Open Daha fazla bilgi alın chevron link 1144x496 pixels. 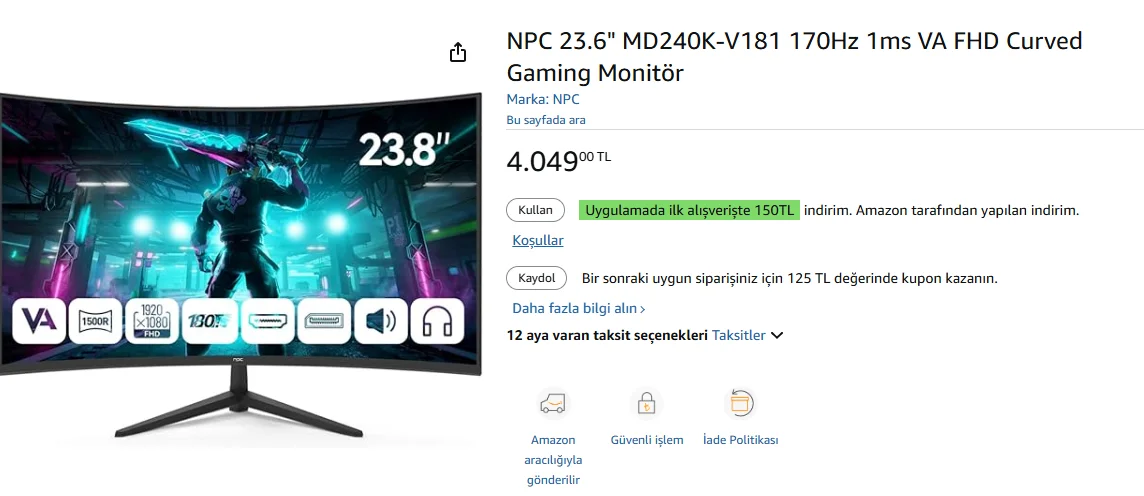pos(579,309)
